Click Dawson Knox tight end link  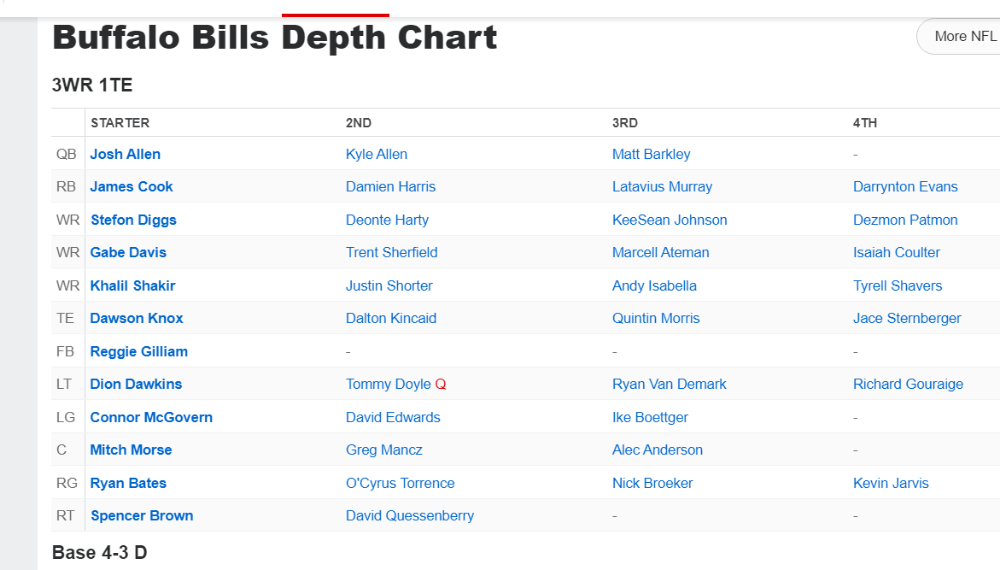(x=136, y=318)
